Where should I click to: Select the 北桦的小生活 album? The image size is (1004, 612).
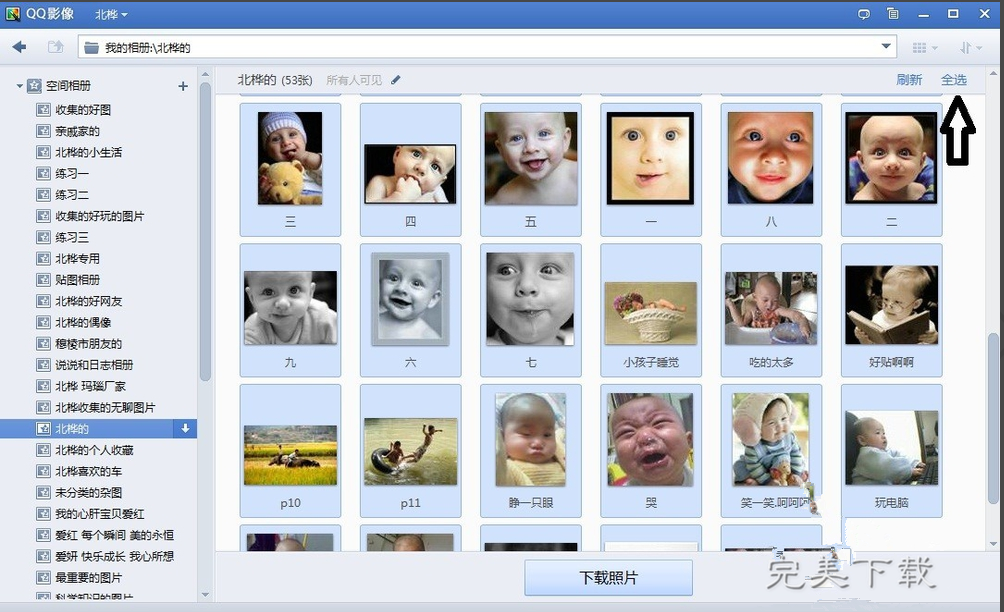click(x=88, y=152)
